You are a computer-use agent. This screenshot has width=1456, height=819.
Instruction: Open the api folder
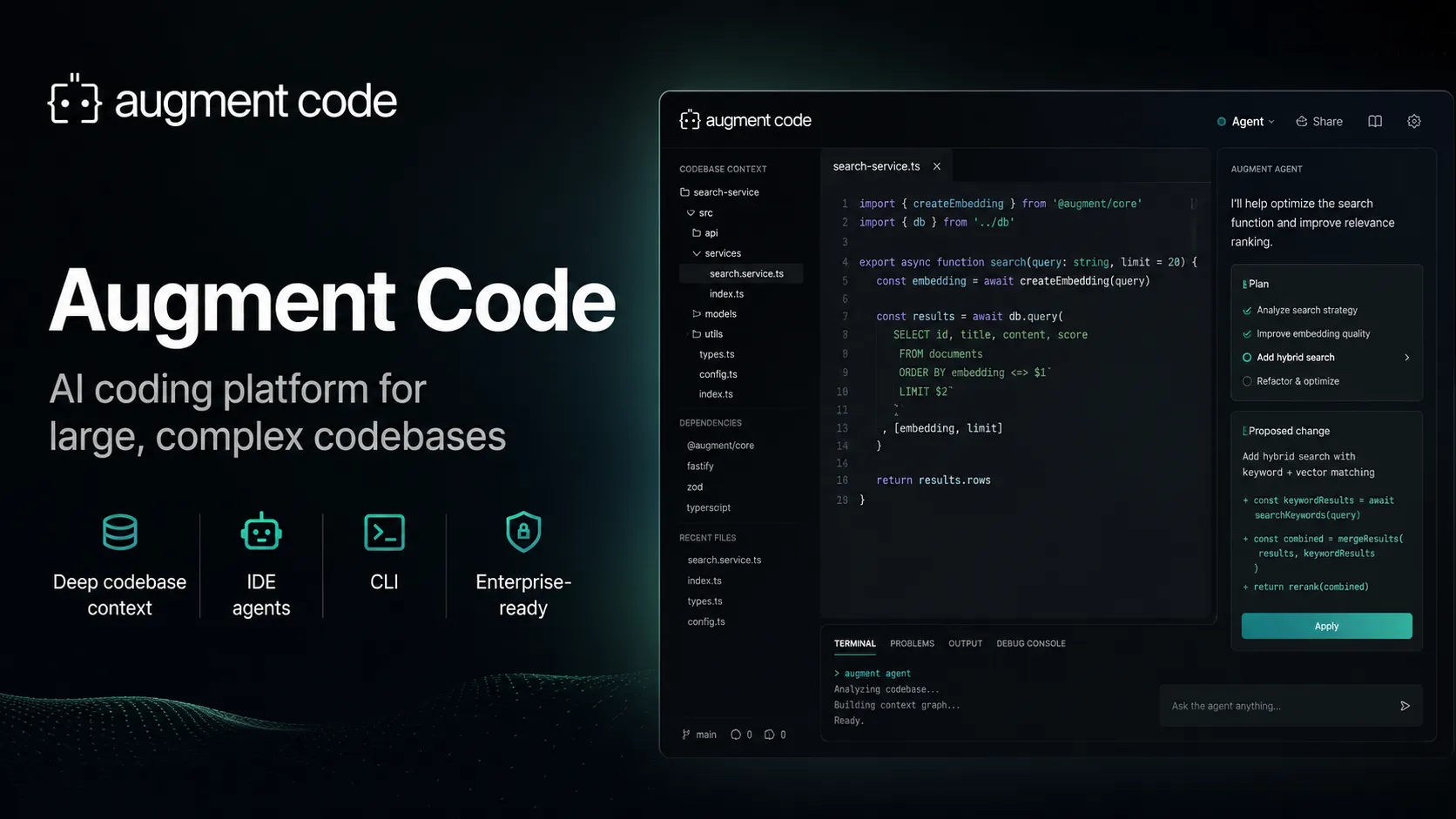[x=705, y=233]
